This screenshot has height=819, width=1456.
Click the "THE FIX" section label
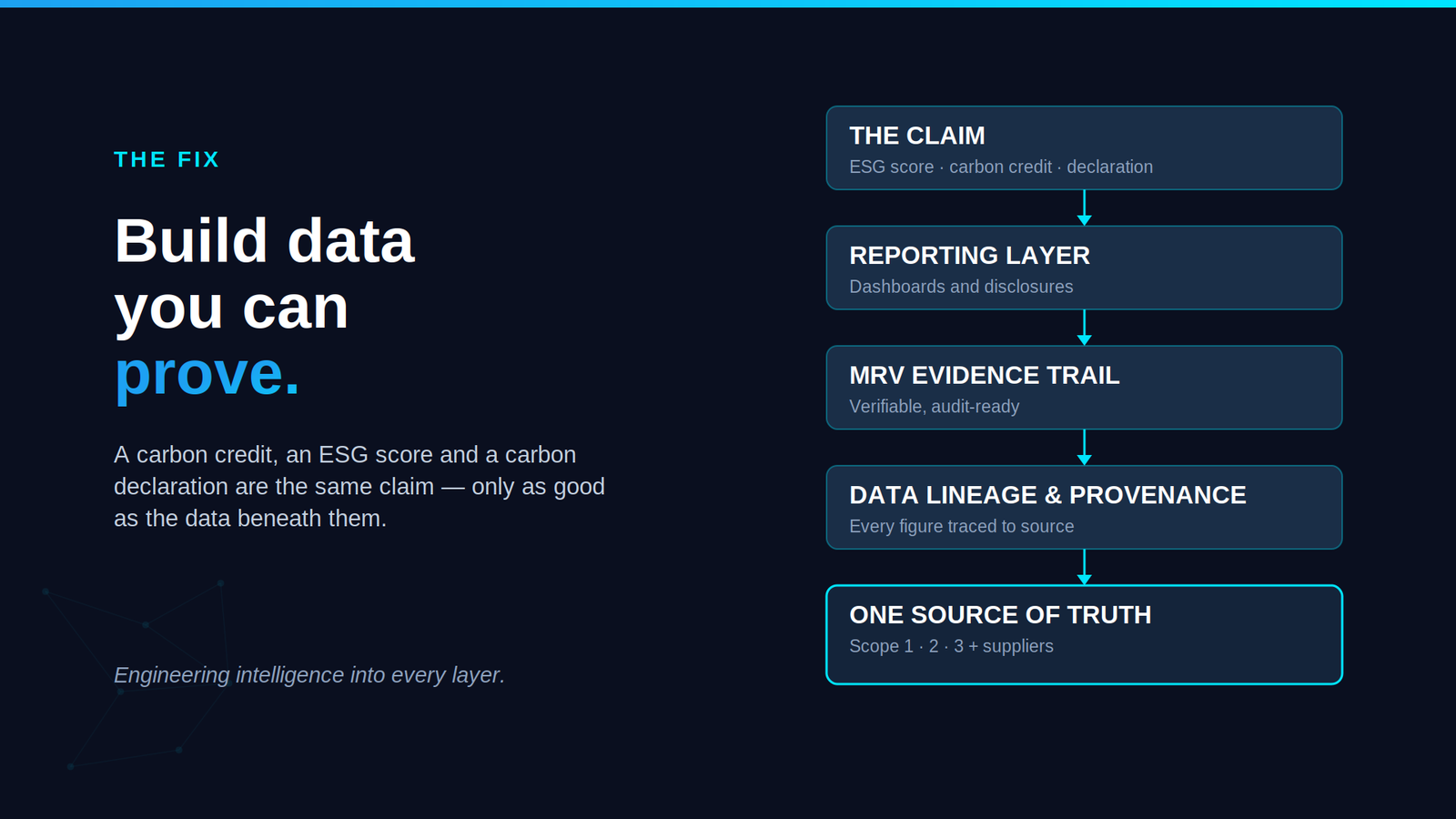point(167,160)
